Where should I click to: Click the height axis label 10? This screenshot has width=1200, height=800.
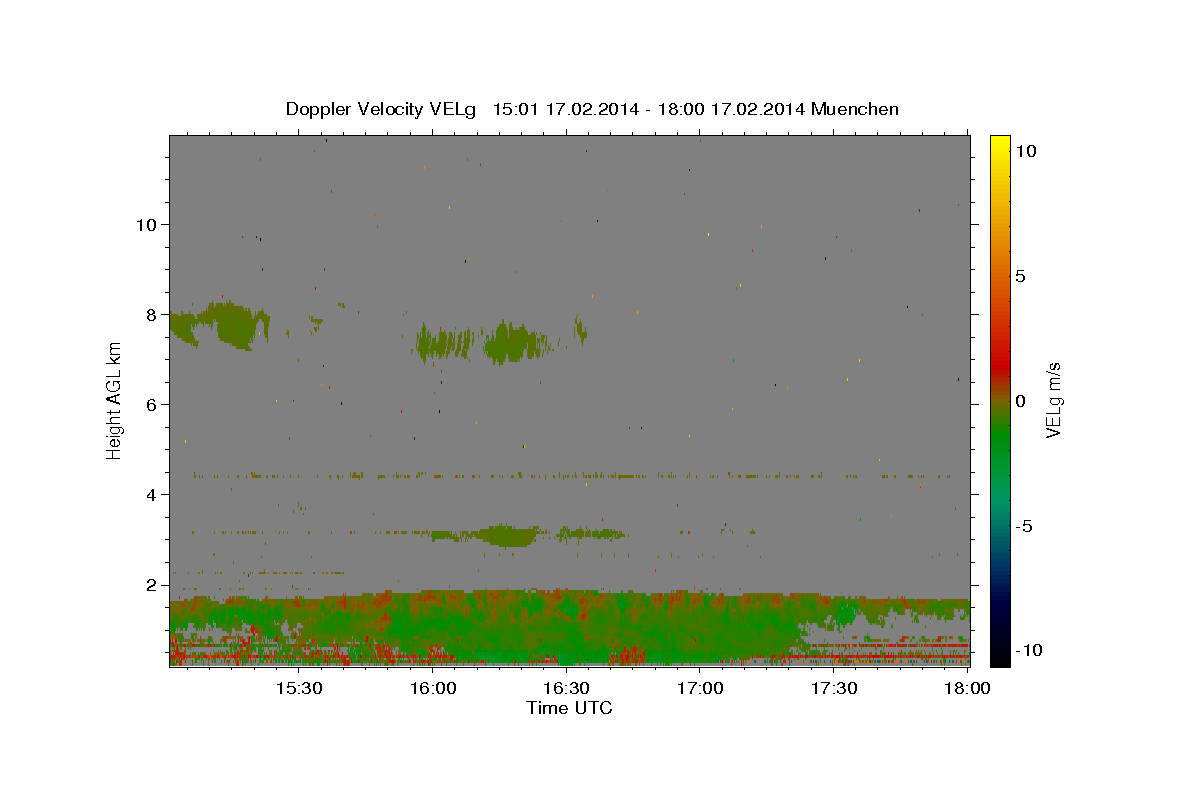click(146, 224)
